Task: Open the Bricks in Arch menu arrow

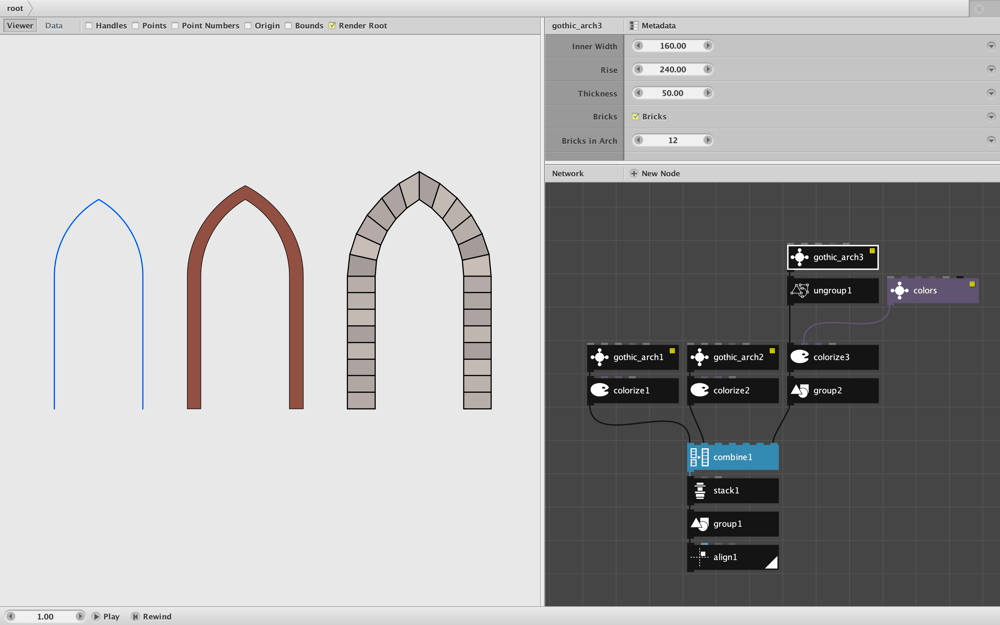Action: click(991, 140)
